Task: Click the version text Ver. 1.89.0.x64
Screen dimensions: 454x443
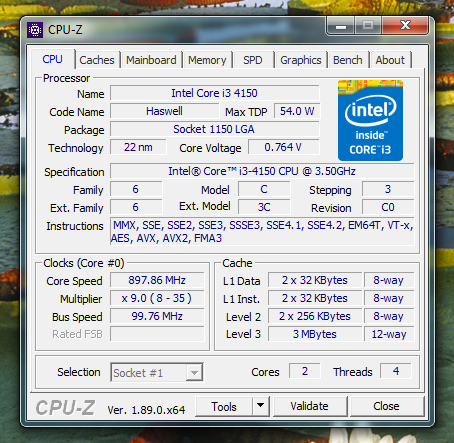Action: pos(146,410)
